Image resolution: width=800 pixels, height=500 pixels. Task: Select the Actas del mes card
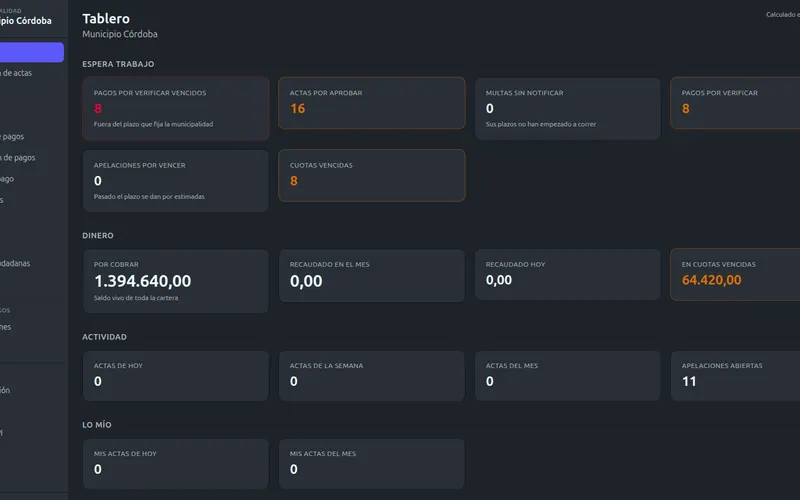pyautogui.click(x=567, y=376)
